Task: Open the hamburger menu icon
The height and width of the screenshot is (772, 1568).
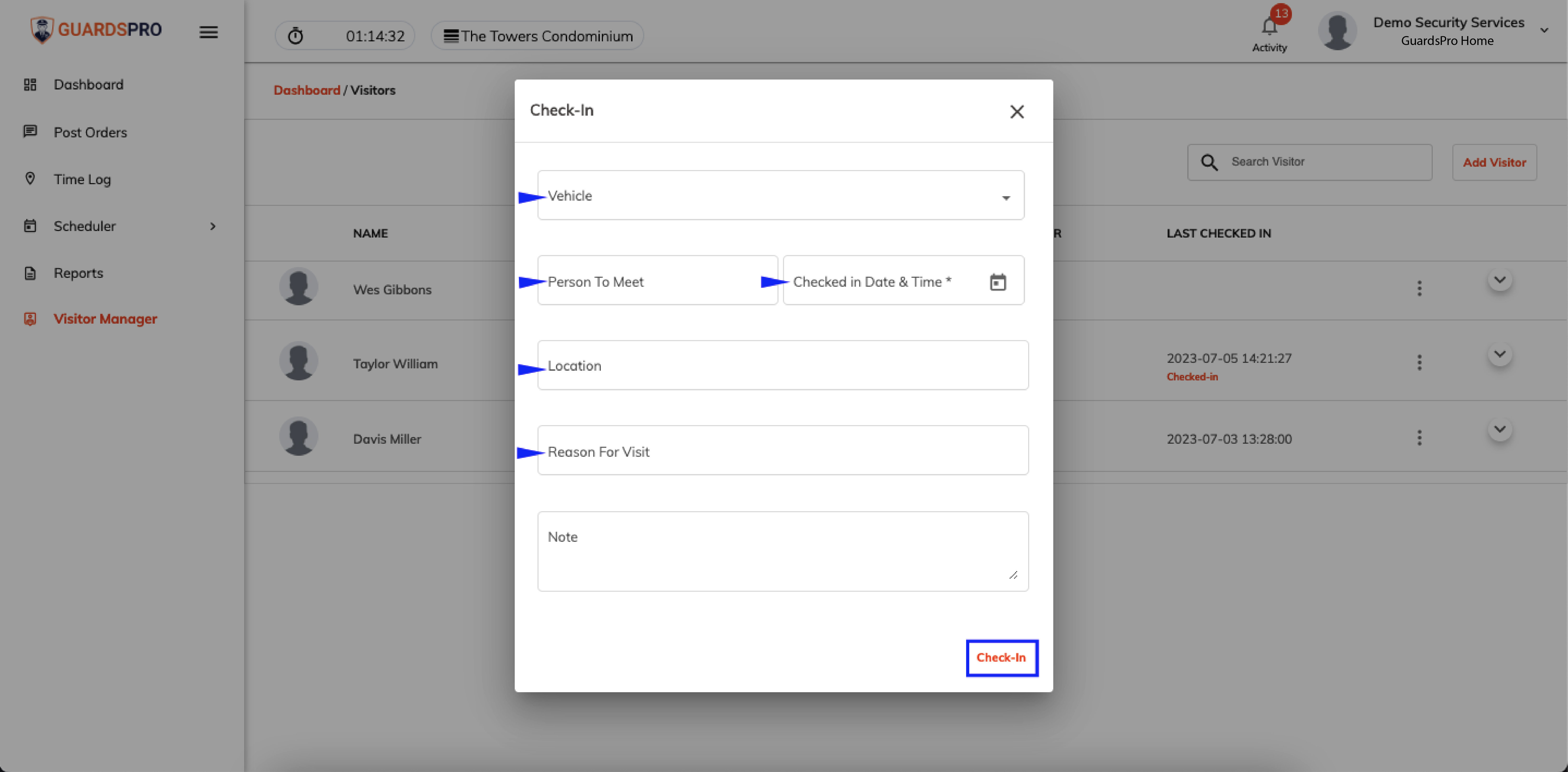Action: (208, 32)
